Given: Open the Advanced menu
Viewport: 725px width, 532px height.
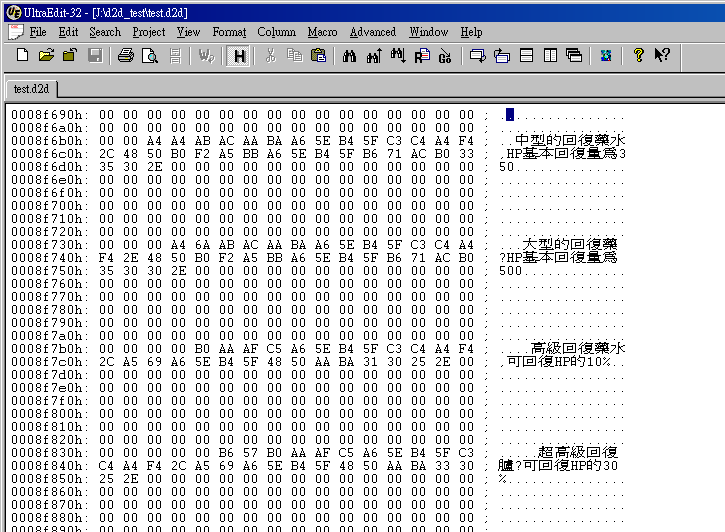Looking at the screenshot, I should point(373,32).
